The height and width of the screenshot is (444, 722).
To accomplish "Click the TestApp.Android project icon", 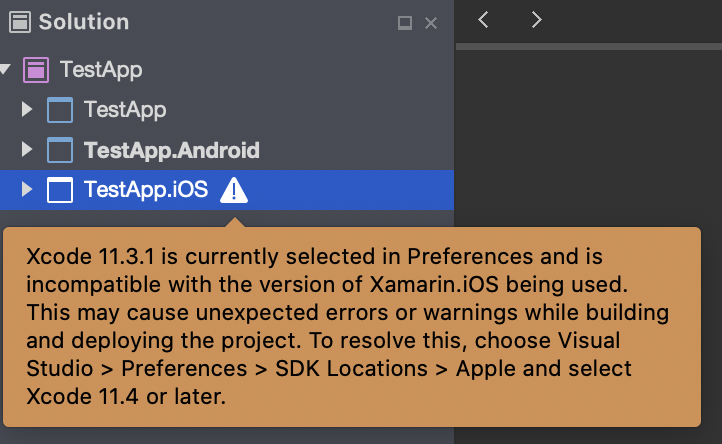I will point(60,150).
